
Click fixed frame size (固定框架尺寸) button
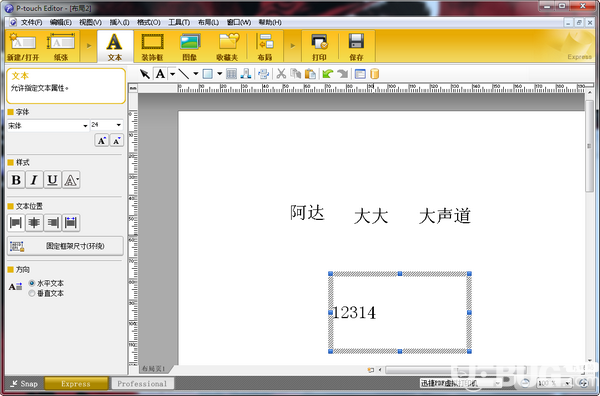pos(65,246)
